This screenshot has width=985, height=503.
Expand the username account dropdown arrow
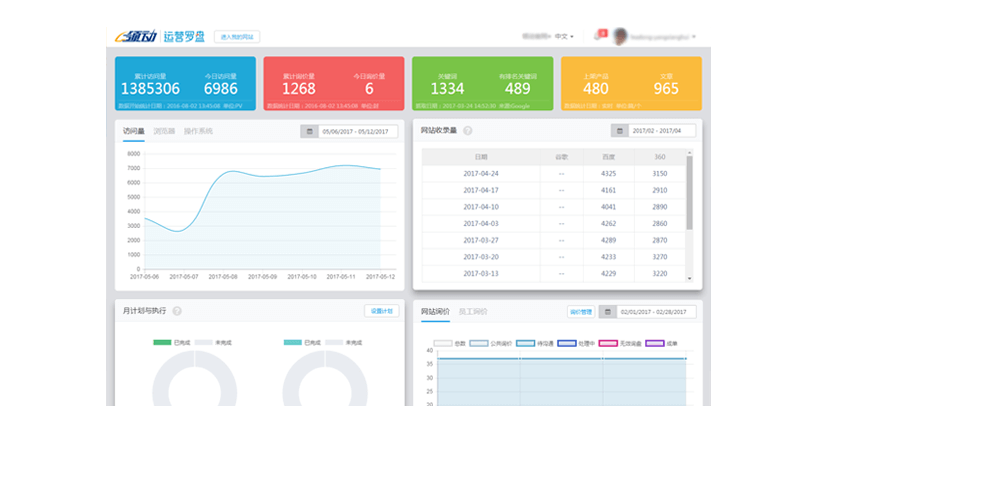[x=693, y=37]
